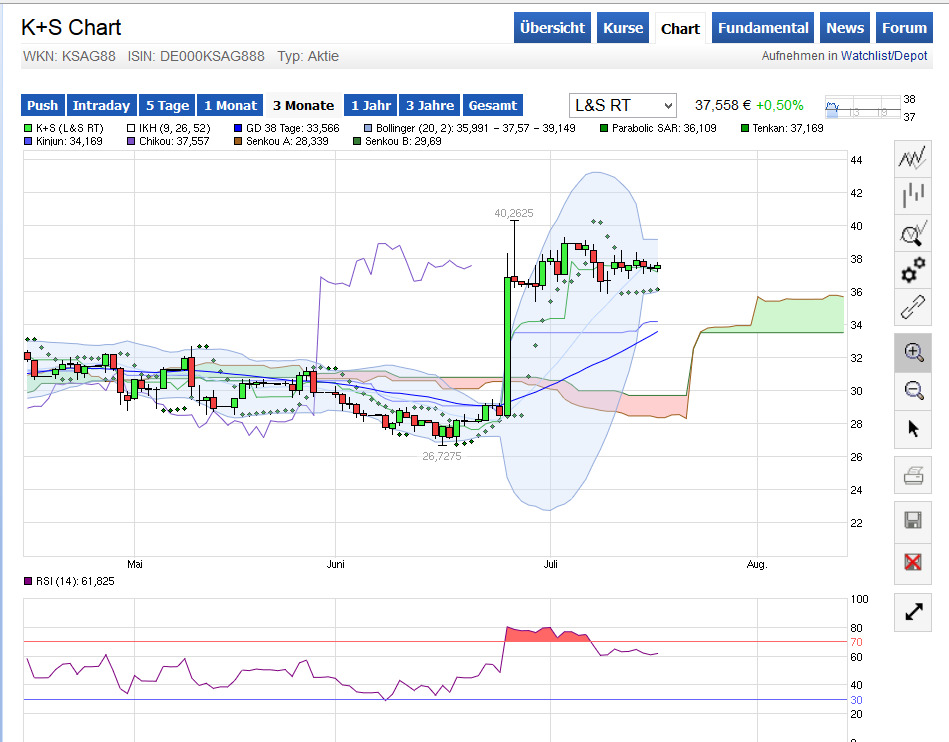949x742 pixels.
Task: Enable Push live updates button
Action: click(x=42, y=105)
